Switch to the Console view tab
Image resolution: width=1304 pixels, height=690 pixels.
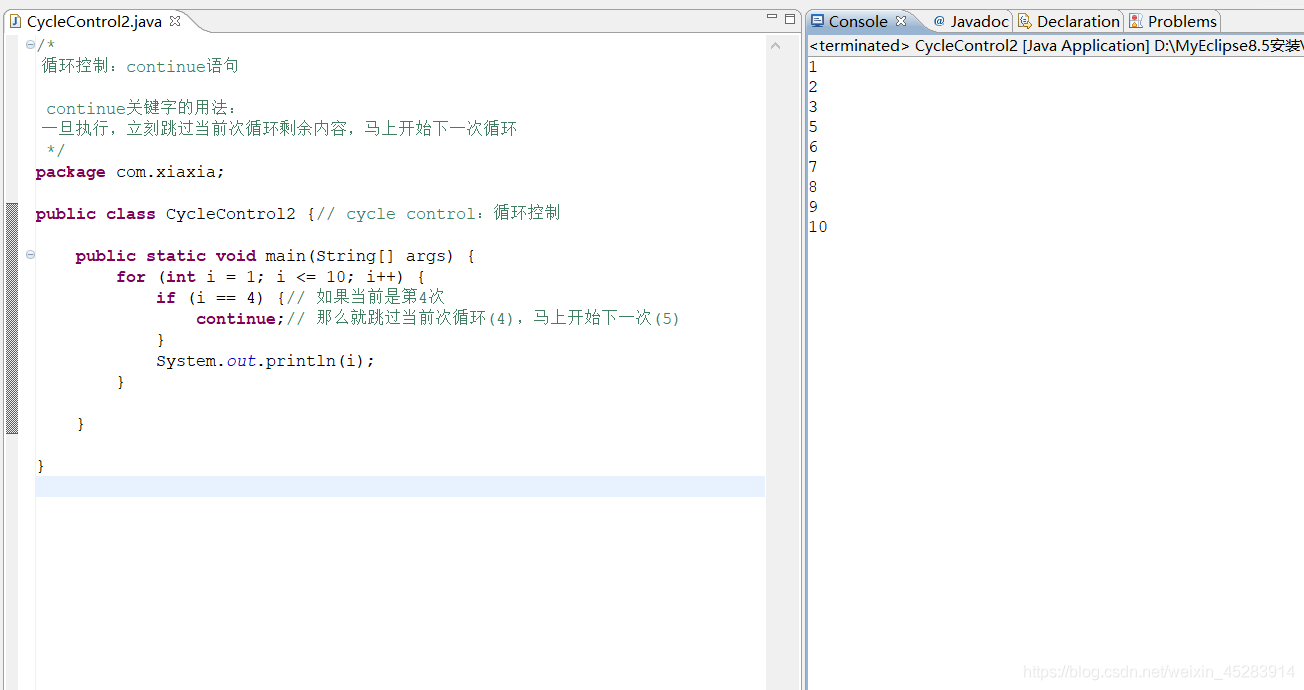858,21
